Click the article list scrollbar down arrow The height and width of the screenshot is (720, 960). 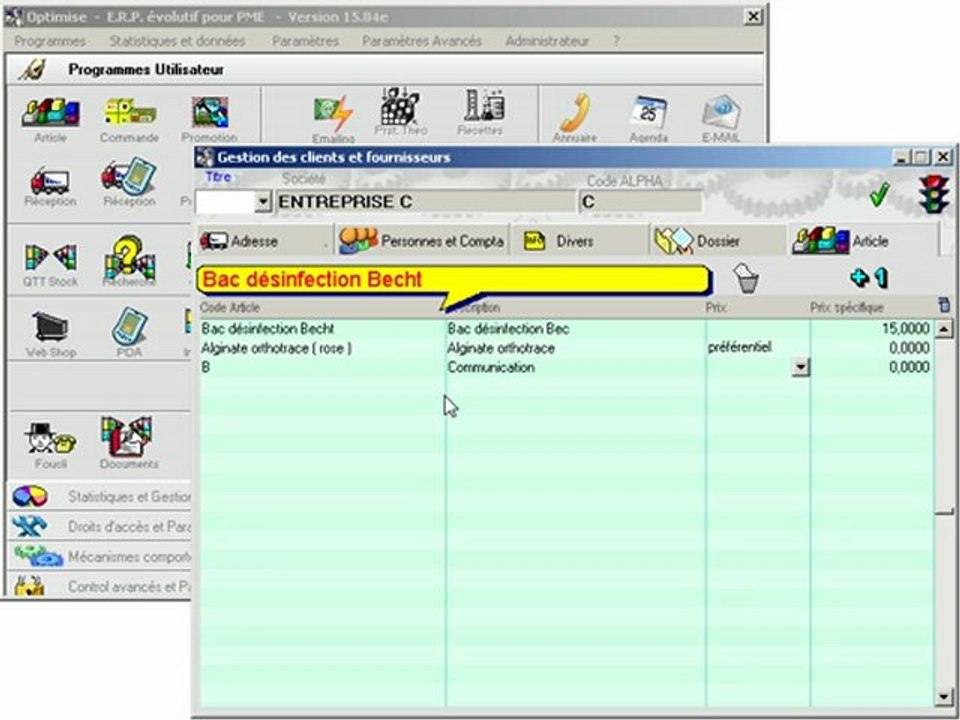coord(943,697)
